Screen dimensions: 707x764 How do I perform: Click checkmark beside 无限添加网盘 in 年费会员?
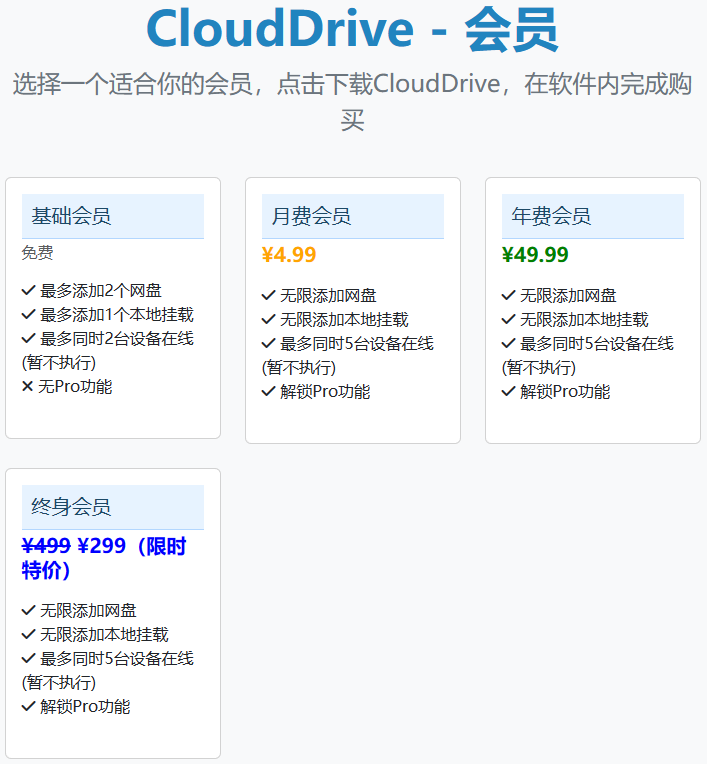pyautogui.click(x=509, y=296)
